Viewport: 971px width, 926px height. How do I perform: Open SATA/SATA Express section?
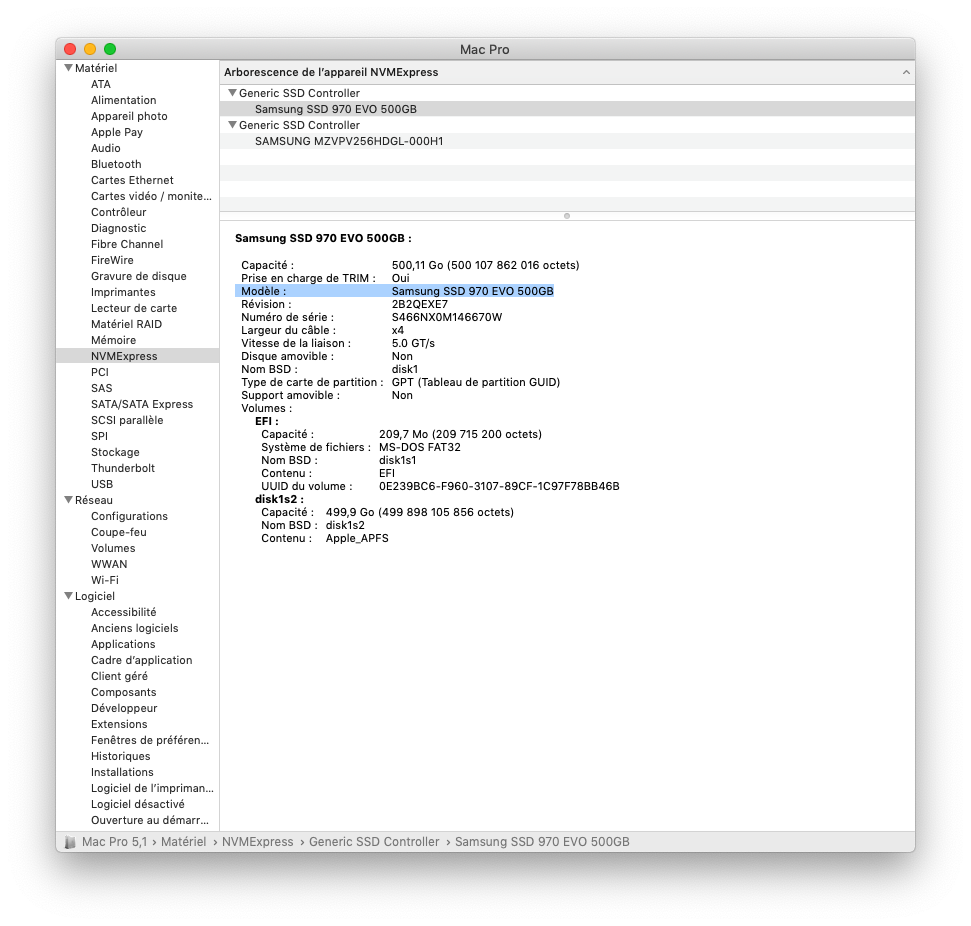click(x=142, y=404)
